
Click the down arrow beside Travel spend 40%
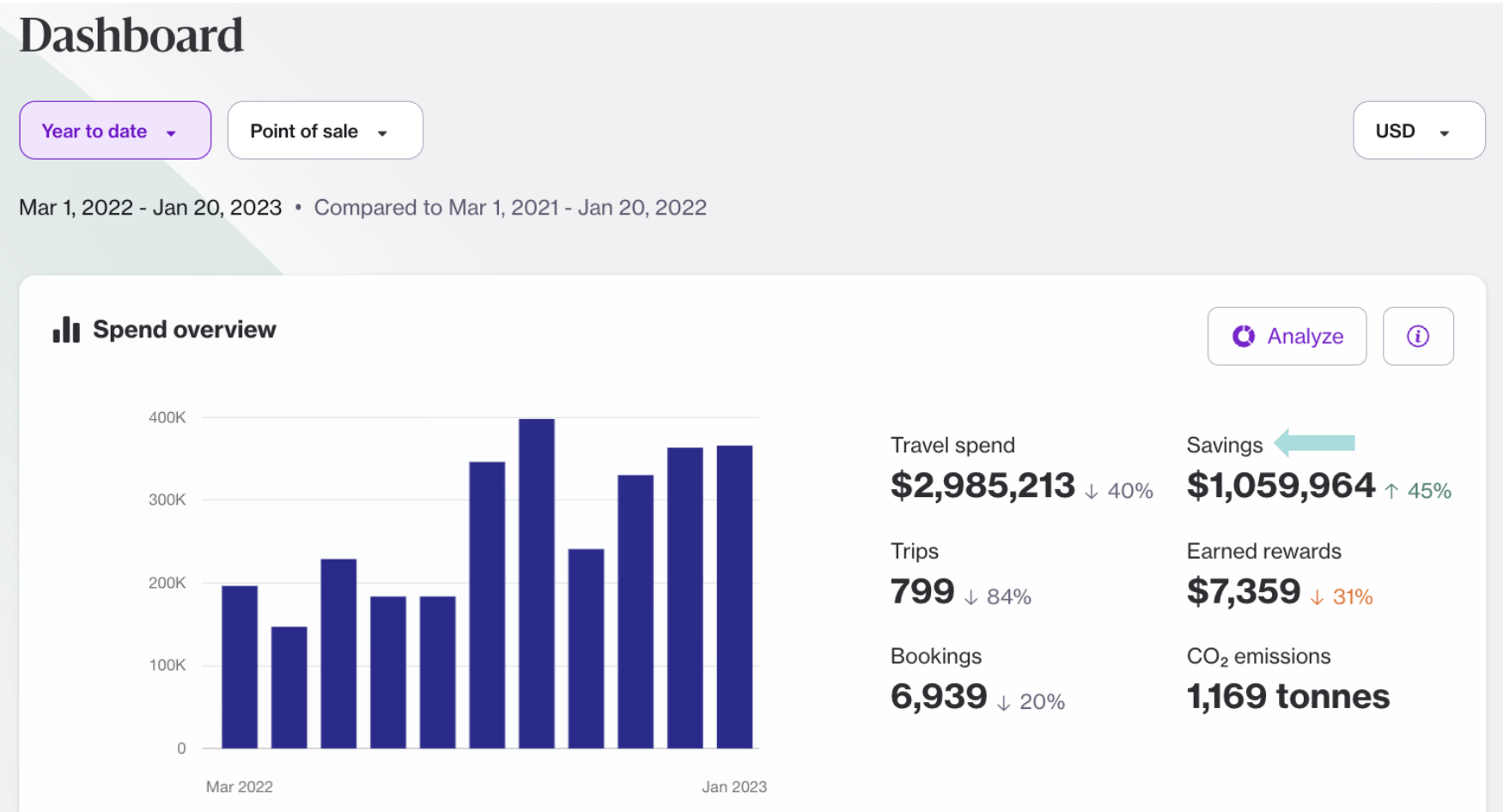coord(1091,491)
